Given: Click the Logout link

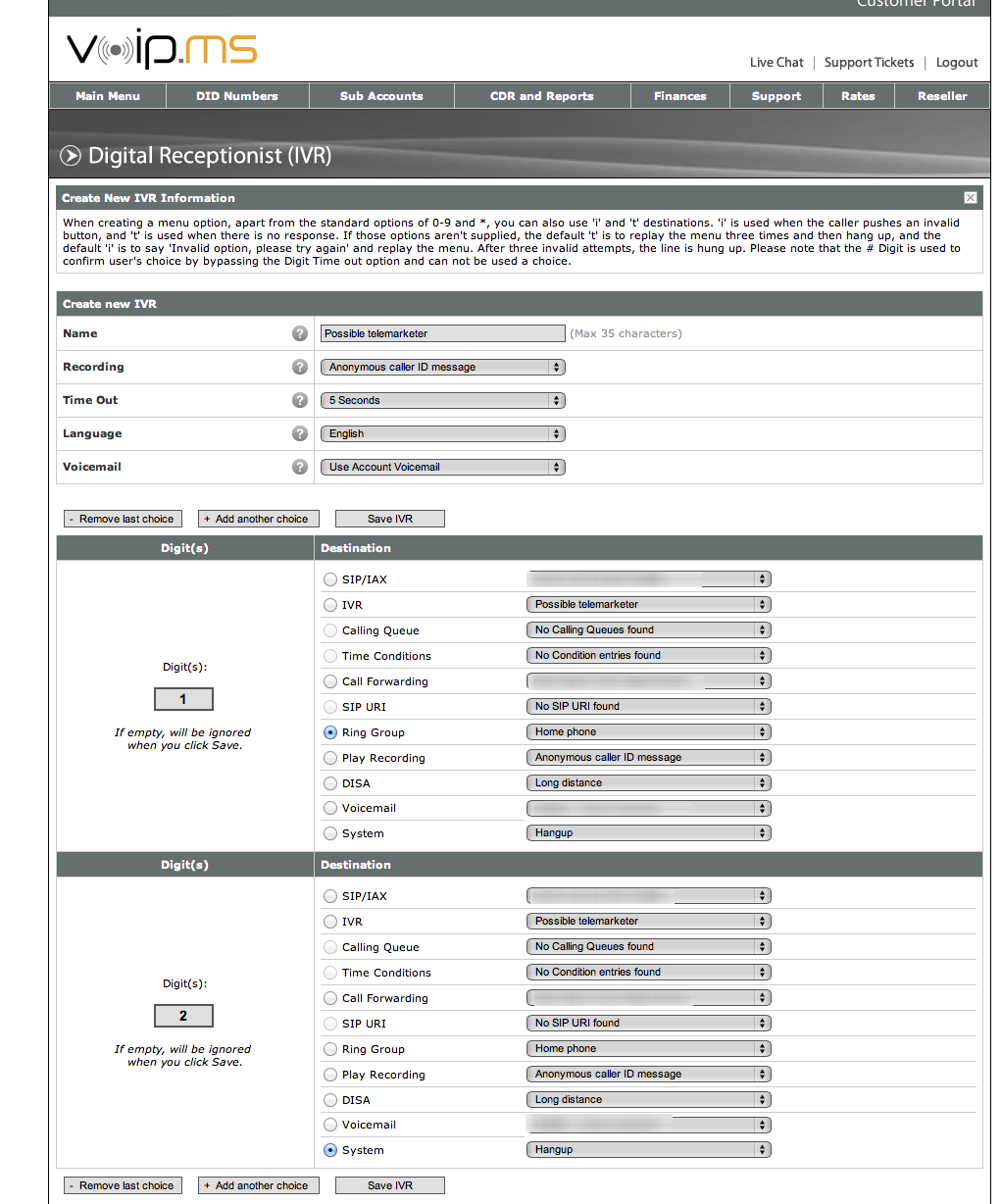Looking at the screenshot, I should tap(957, 62).
